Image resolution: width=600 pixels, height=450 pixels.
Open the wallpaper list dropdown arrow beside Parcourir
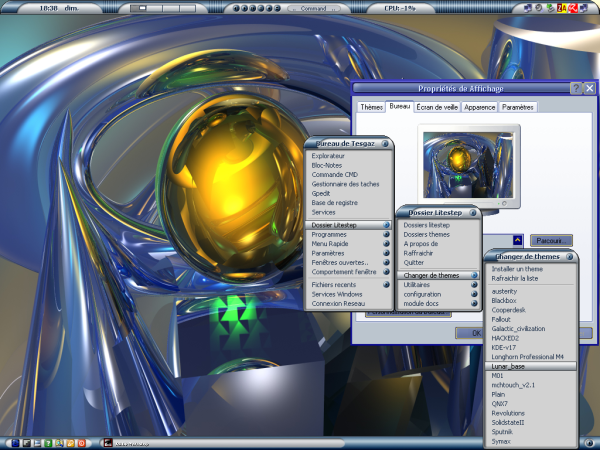pos(517,240)
